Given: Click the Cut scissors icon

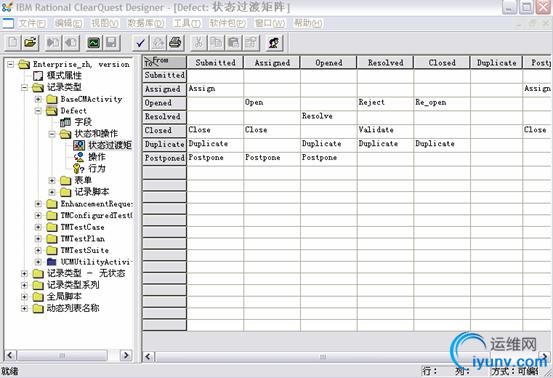Looking at the screenshot, I should (199, 43).
